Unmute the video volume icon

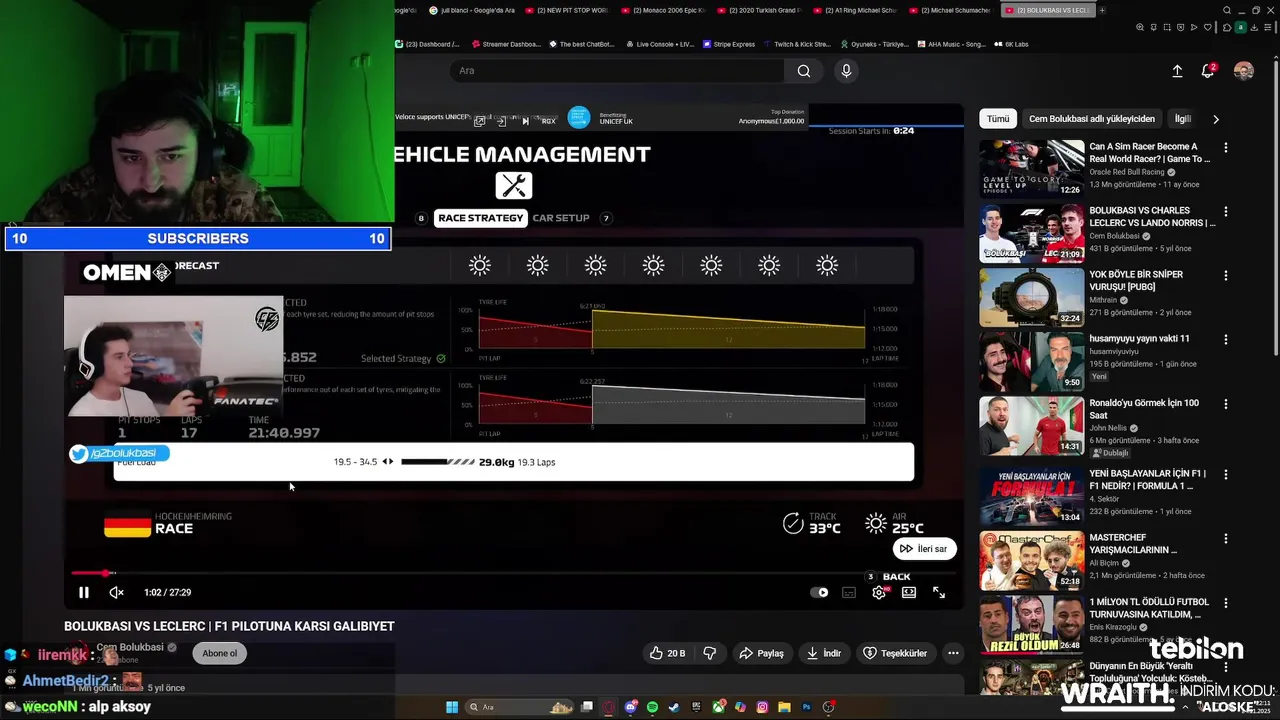point(116,592)
